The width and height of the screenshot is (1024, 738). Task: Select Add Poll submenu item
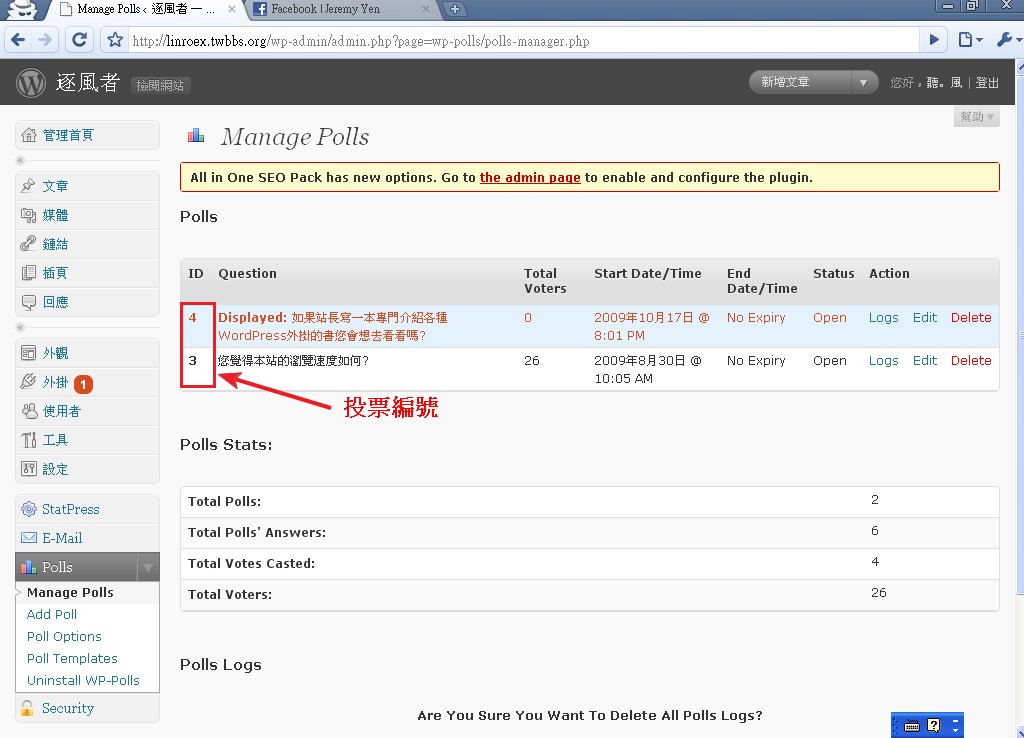tap(52, 615)
